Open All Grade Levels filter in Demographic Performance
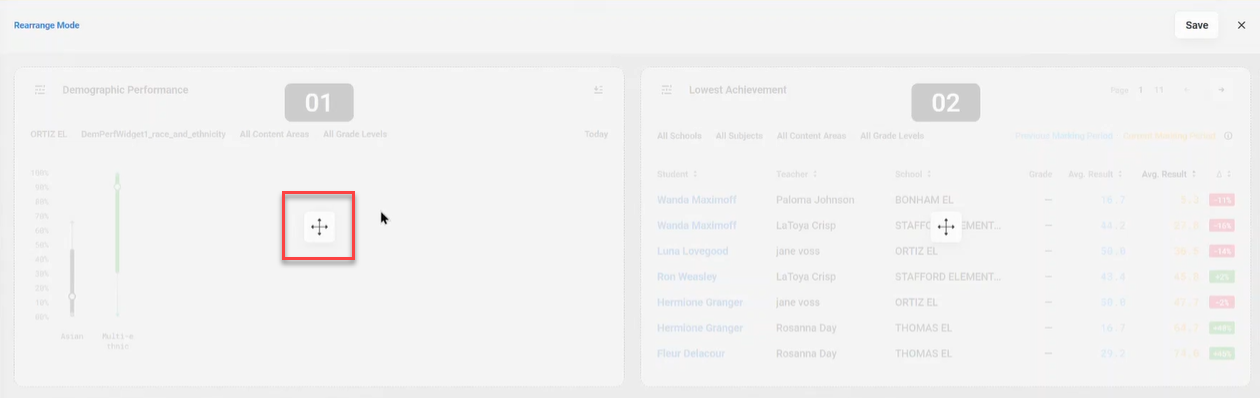 click(x=355, y=134)
